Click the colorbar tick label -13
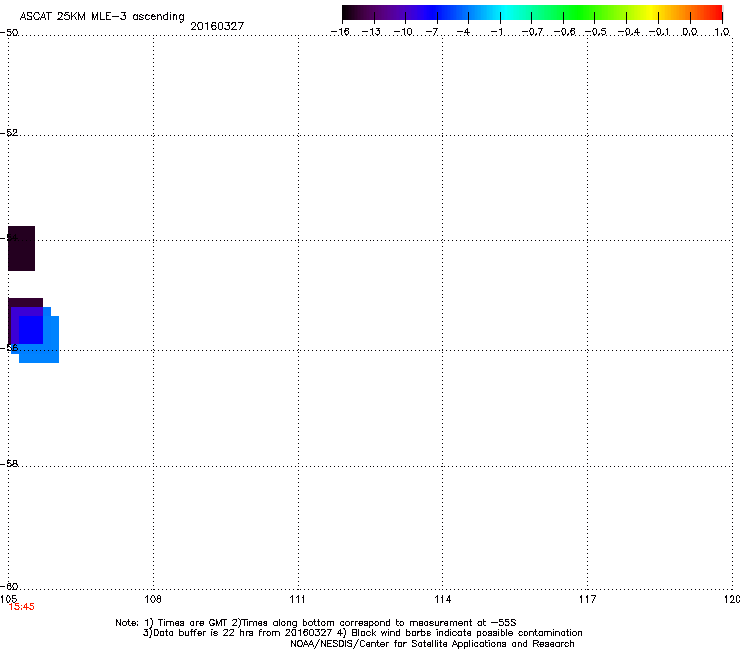 [x=371, y=32]
